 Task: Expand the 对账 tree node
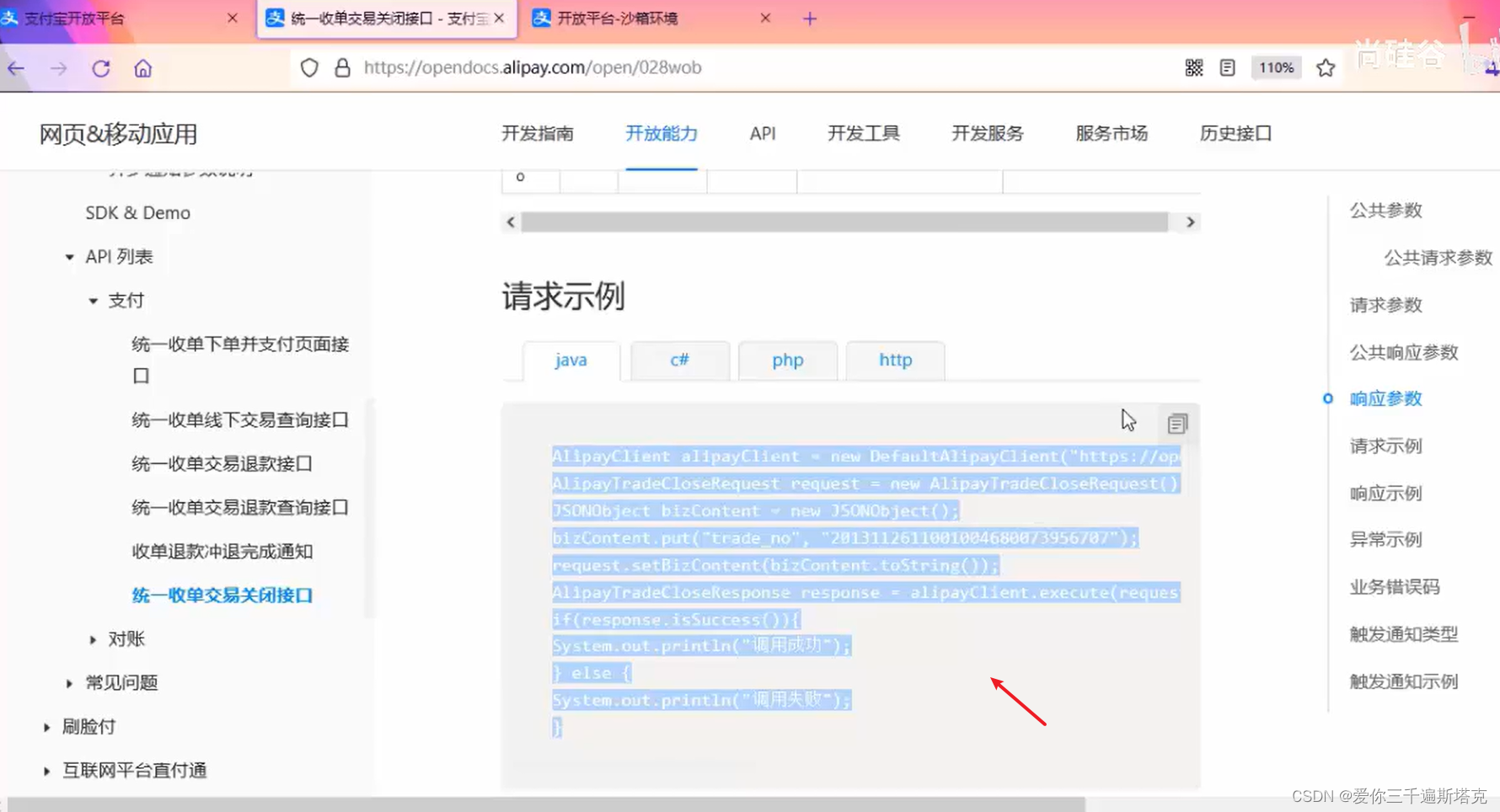[x=93, y=639]
